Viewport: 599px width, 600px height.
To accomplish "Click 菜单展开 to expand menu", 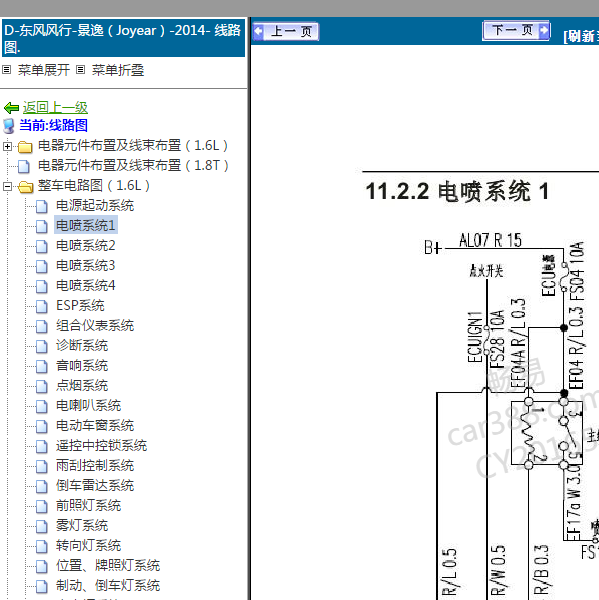I will click(x=44, y=70).
